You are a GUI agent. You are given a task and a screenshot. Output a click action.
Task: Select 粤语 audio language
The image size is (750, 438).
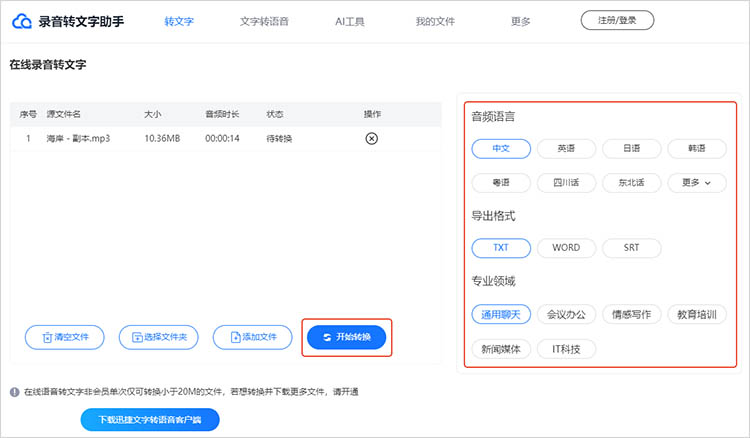[501, 183]
